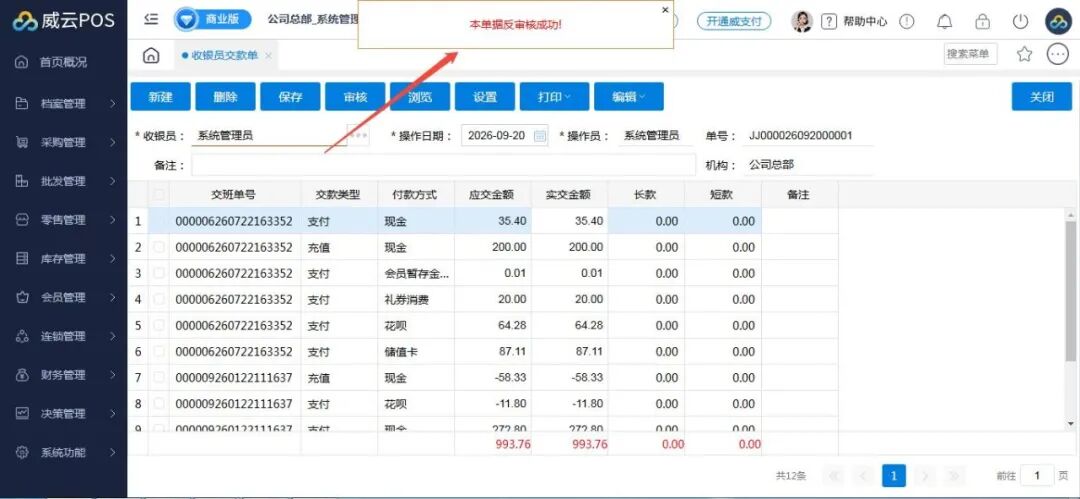Check the row 5 checkbox
The image size is (1080, 499).
click(159, 325)
